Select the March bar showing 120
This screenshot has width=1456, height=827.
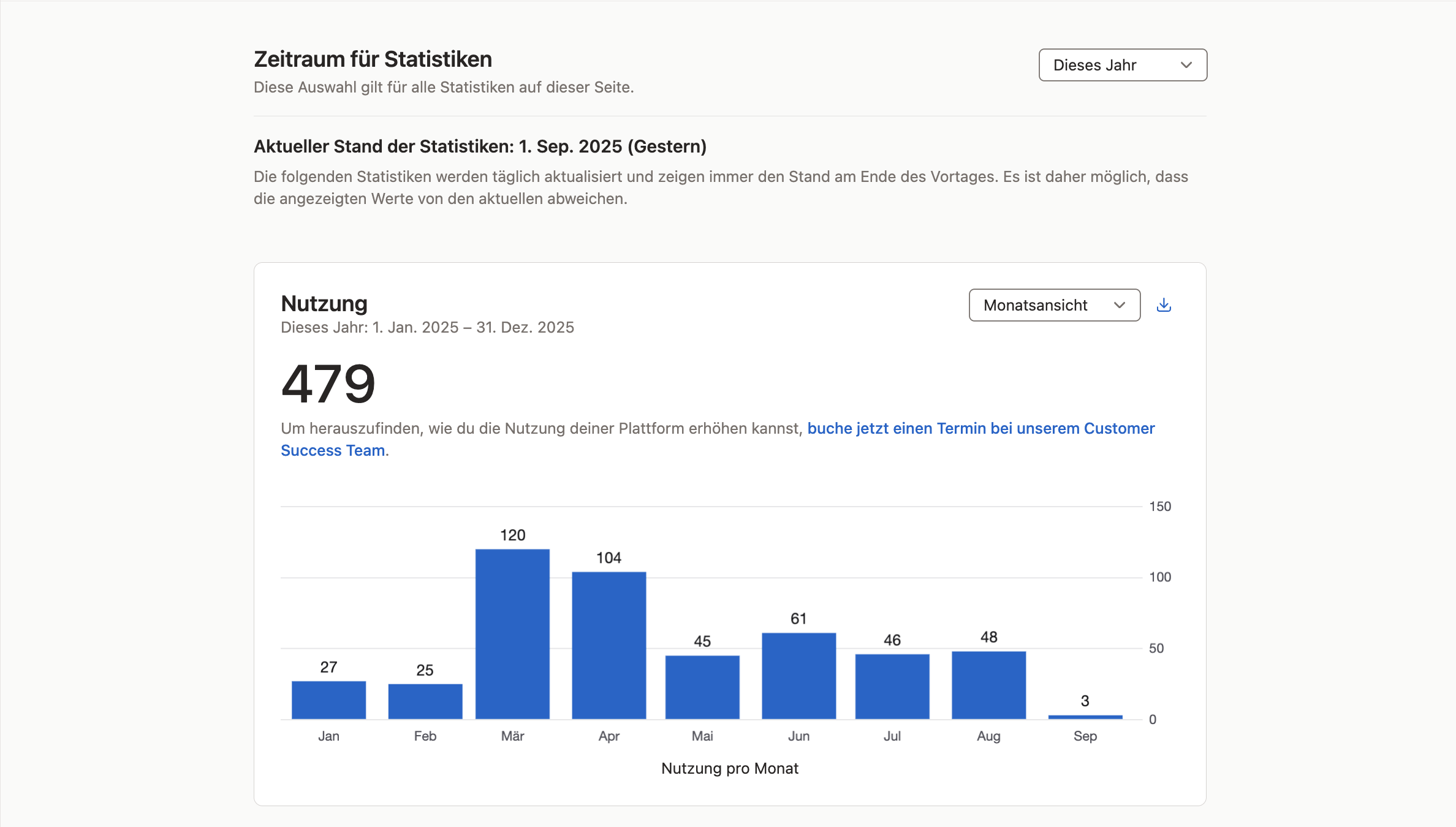(x=512, y=633)
